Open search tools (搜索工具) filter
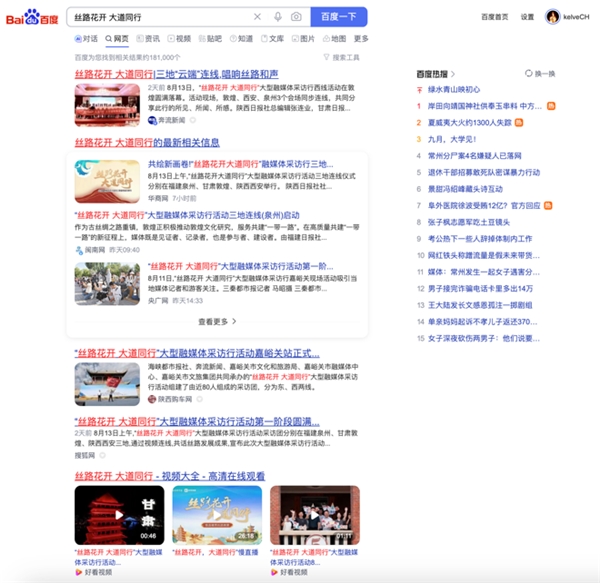 [x=346, y=57]
